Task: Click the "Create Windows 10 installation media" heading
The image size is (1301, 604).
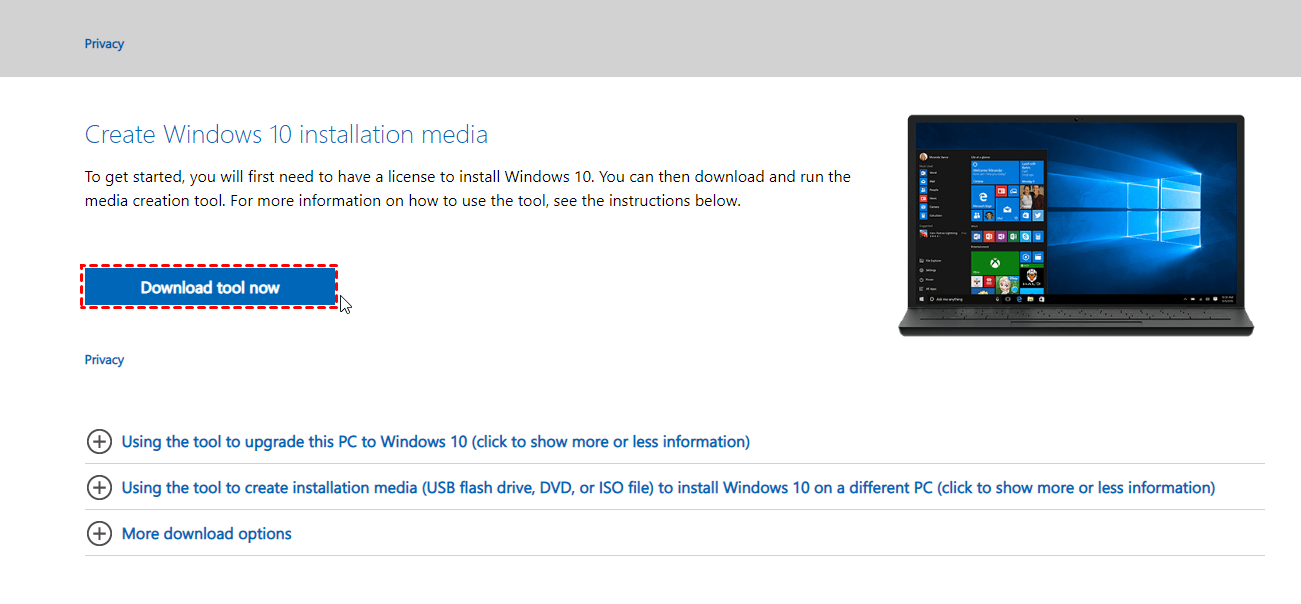Action: point(286,135)
